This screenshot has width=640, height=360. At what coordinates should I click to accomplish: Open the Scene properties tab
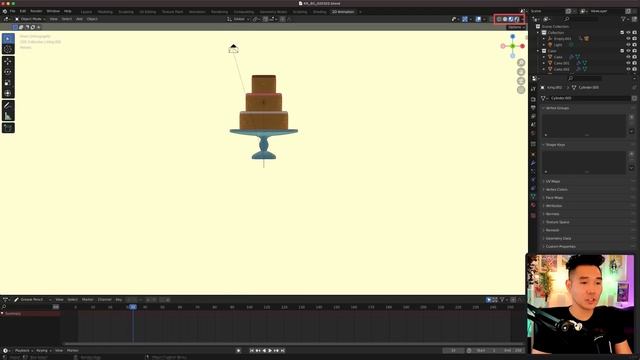click(x=533, y=125)
